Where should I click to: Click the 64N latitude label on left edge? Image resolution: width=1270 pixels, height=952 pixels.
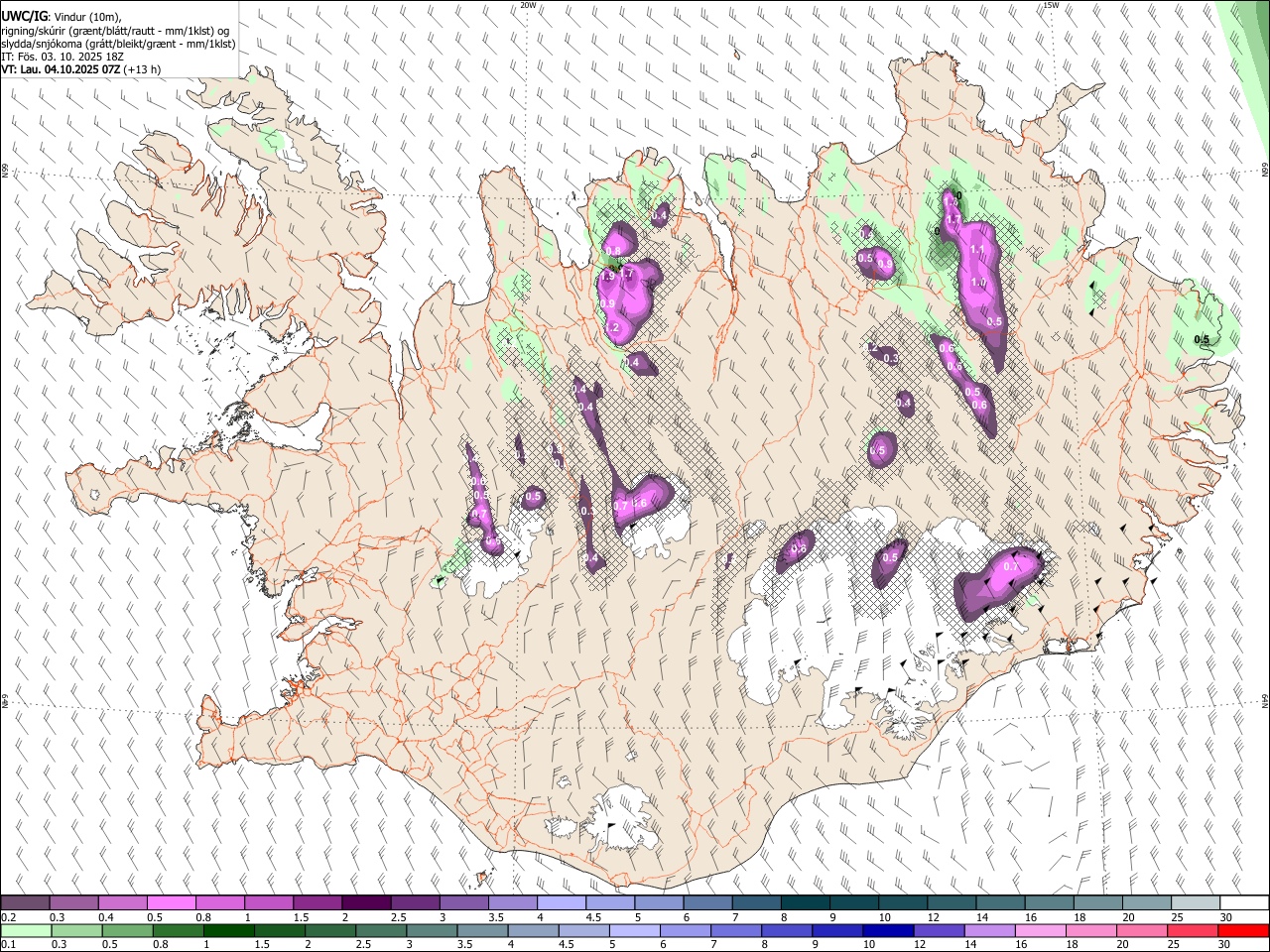point(5,701)
